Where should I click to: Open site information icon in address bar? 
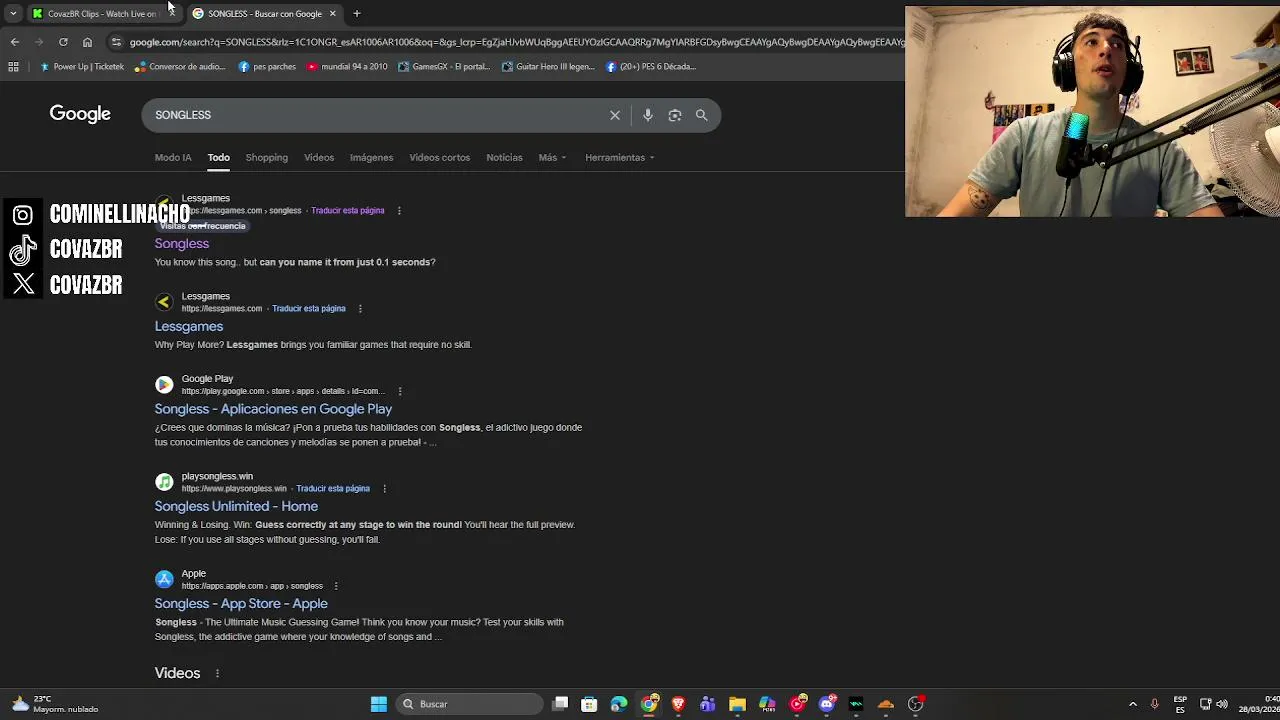(x=116, y=42)
